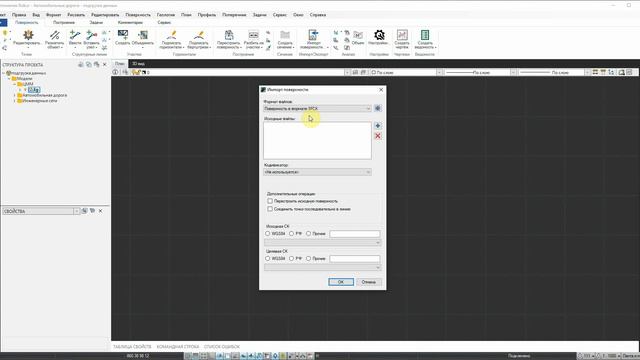The width and height of the screenshot is (640, 360).
Task: Click the Create cross-section ribbon icon
Action: click(285, 39)
